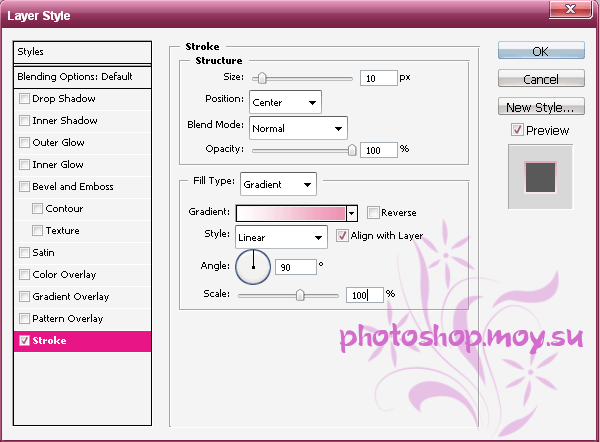The height and width of the screenshot is (442, 600).
Task: Click the Angle value field
Action: pos(296,267)
